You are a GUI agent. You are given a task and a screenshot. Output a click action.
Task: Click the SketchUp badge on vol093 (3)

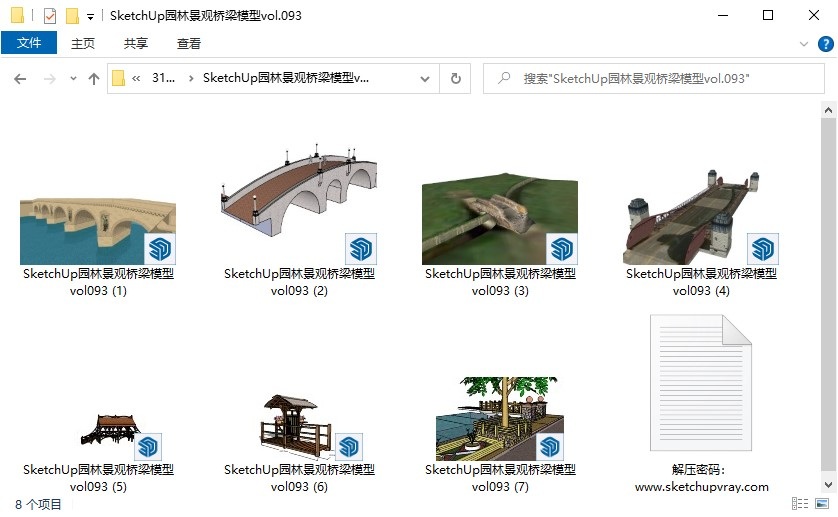[x=562, y=249]
